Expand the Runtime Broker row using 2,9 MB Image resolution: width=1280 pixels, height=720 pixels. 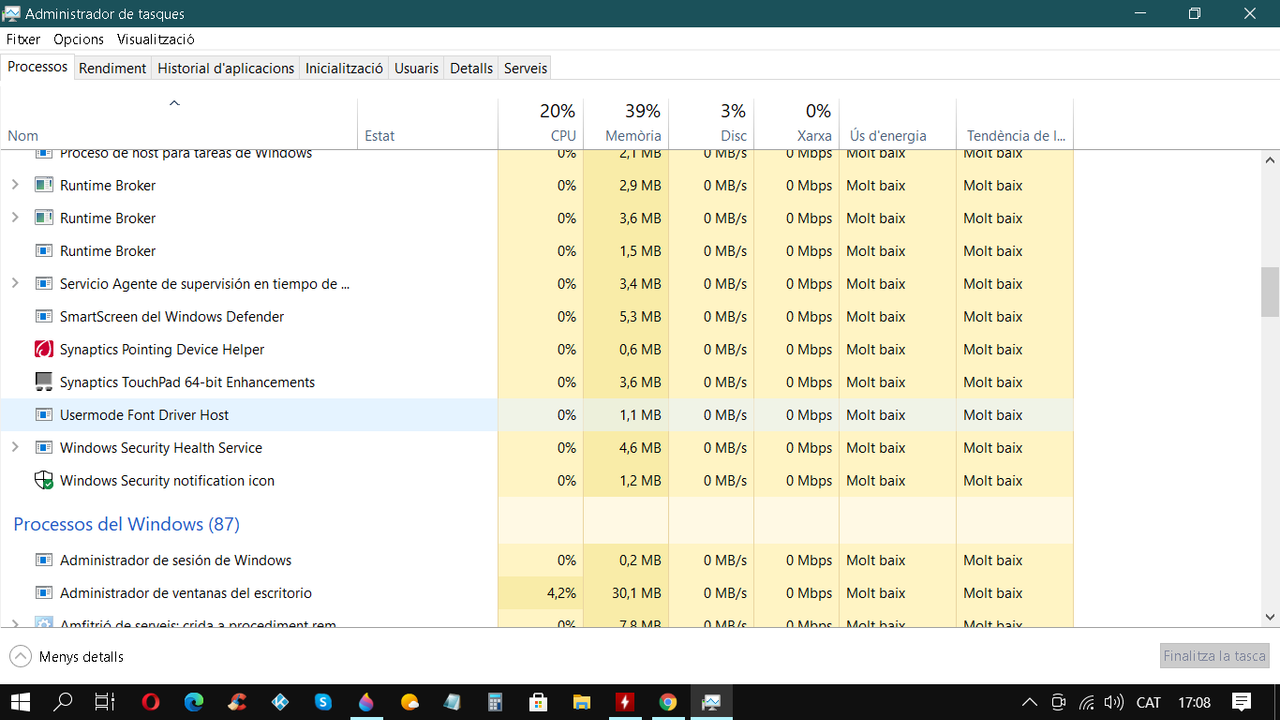[x=15, y=185]
